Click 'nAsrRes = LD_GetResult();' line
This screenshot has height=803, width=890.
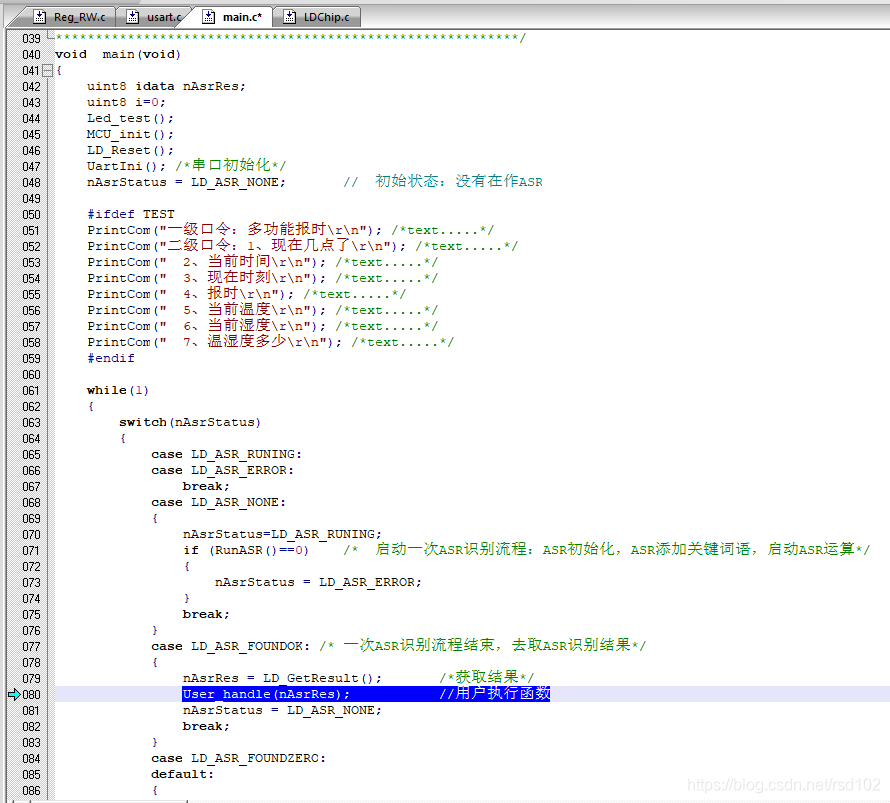[x=282, y=678]
